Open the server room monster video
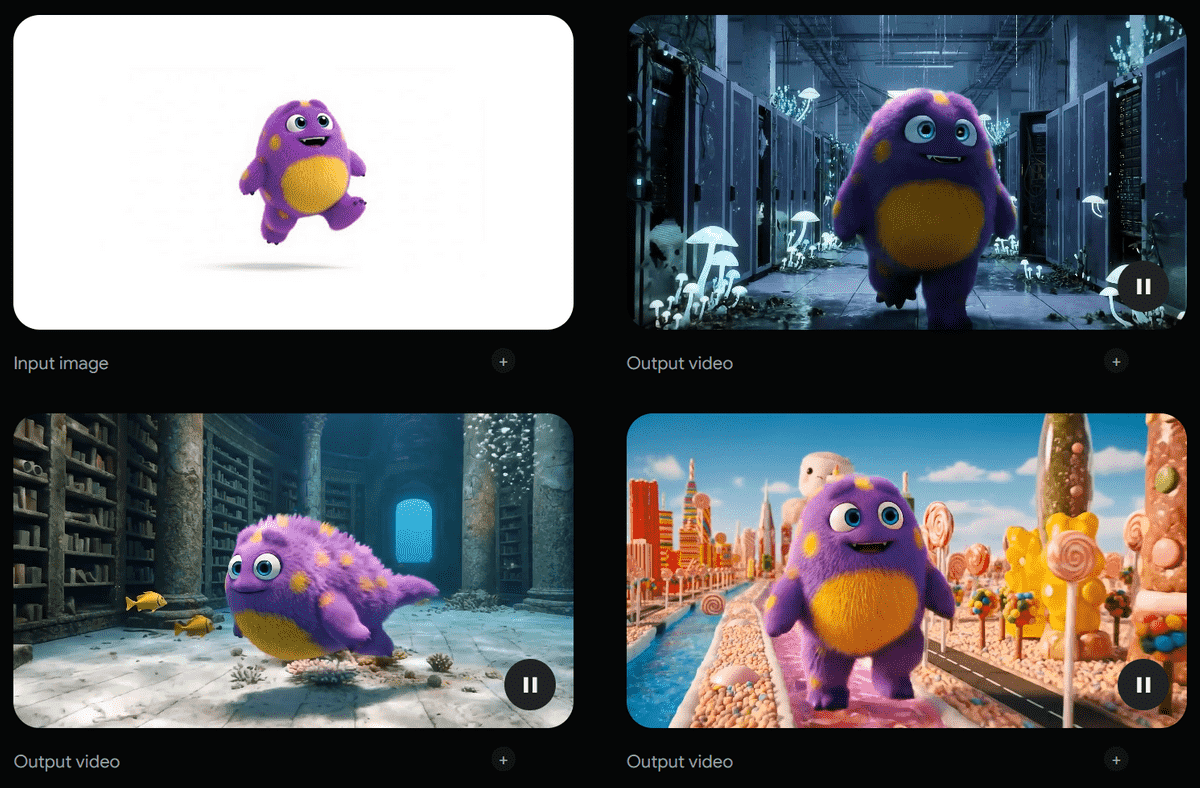This screenshot has height=788, width=1200. 906,172
